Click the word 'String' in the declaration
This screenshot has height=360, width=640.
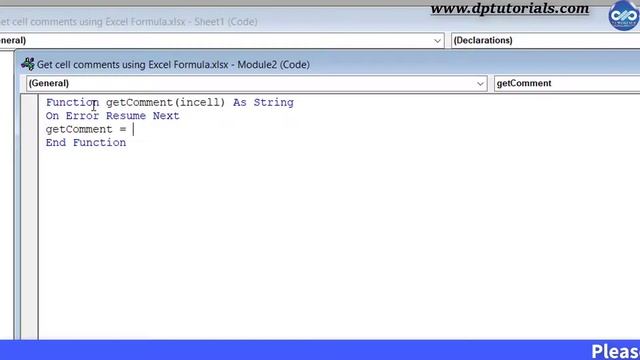273,102
